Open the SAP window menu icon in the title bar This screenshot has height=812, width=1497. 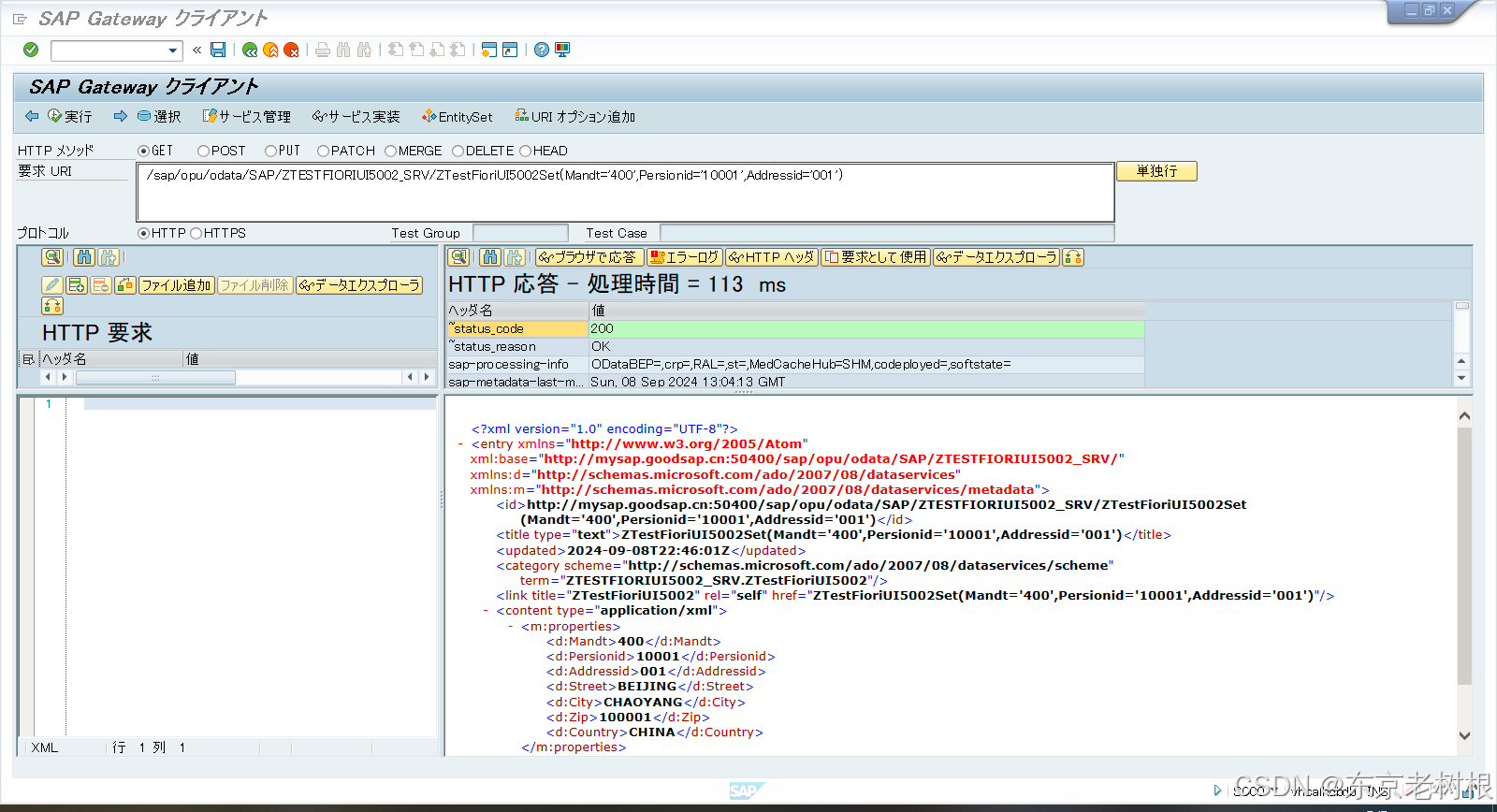coord(20,18)
